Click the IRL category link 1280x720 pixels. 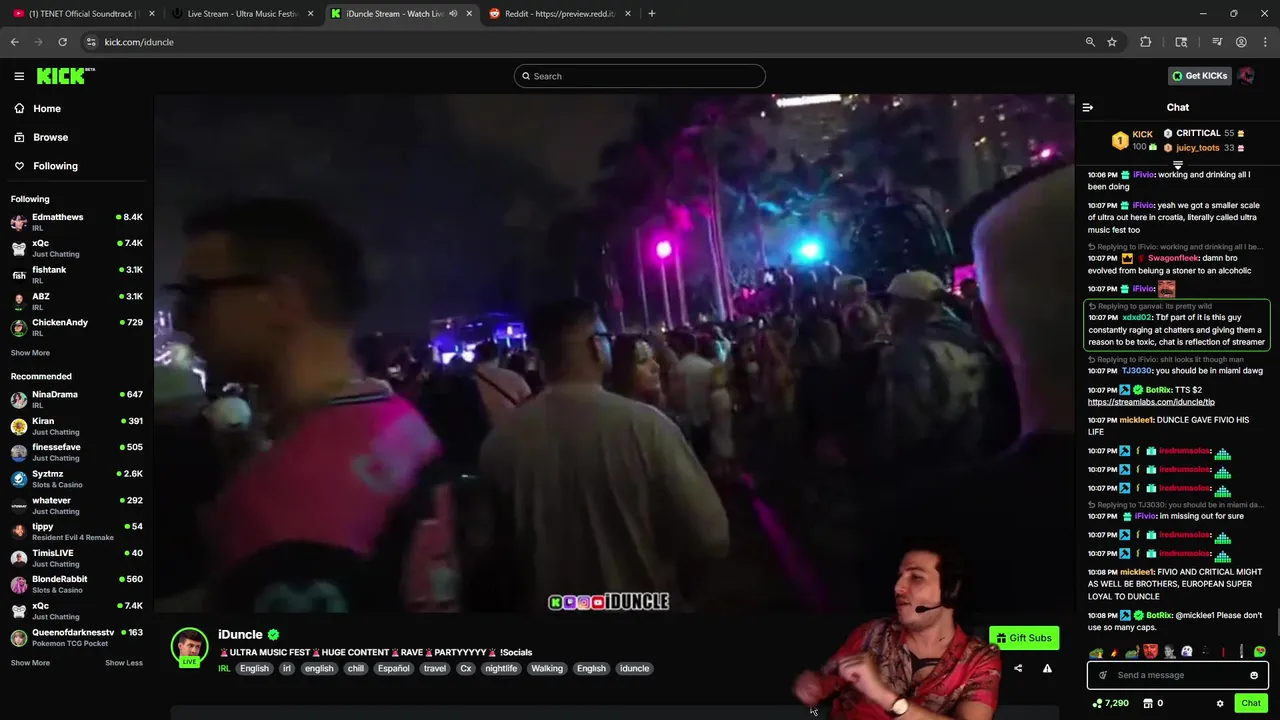pos(224,668)
